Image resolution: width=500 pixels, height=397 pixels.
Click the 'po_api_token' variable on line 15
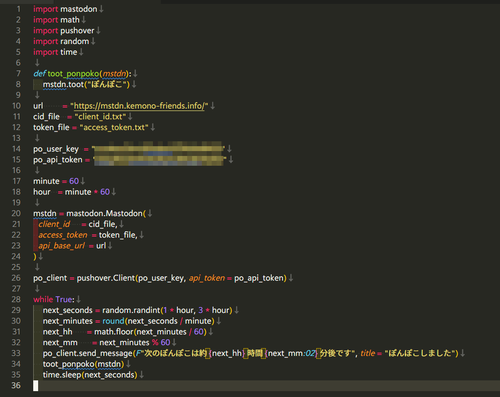[58, 160]
